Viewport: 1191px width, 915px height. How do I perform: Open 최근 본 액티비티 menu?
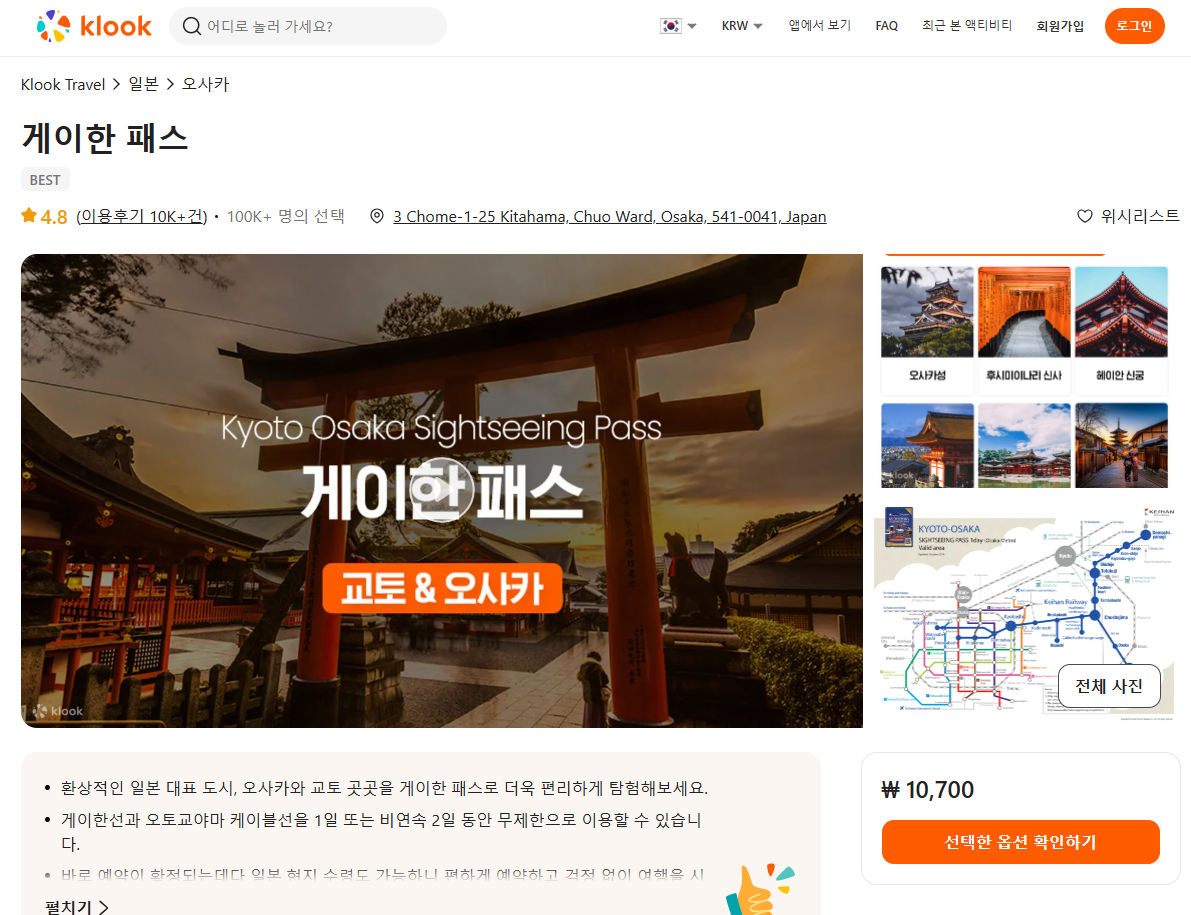click(967, 25)
